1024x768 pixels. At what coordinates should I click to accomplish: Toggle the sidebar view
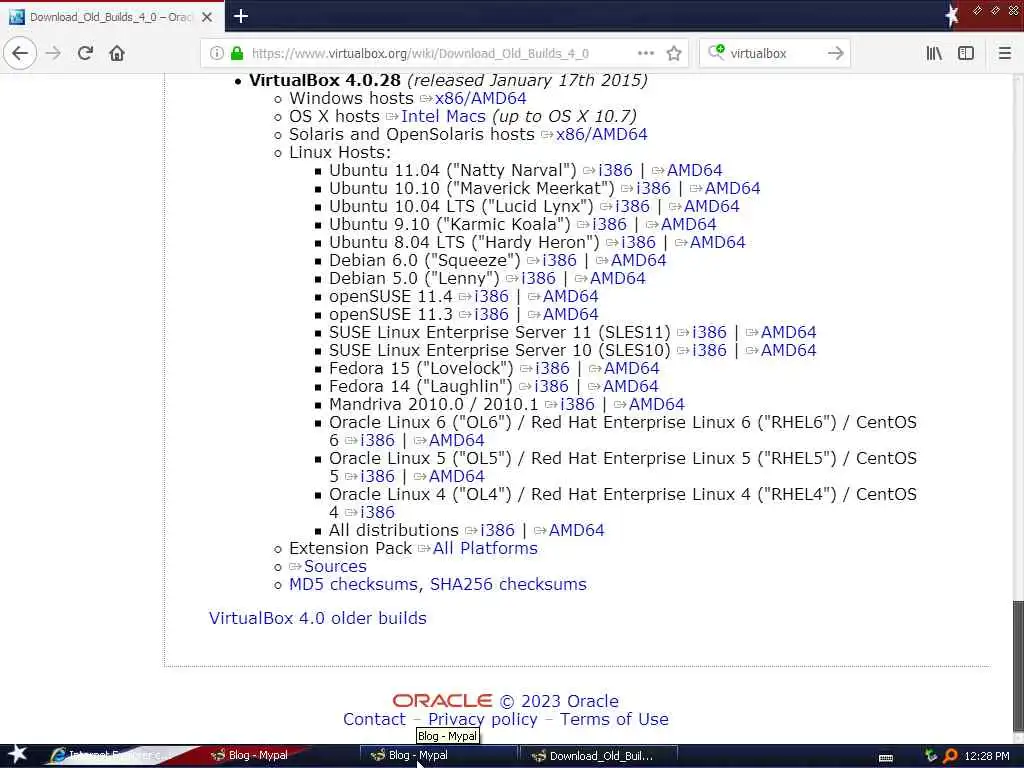tap(966, 53)
